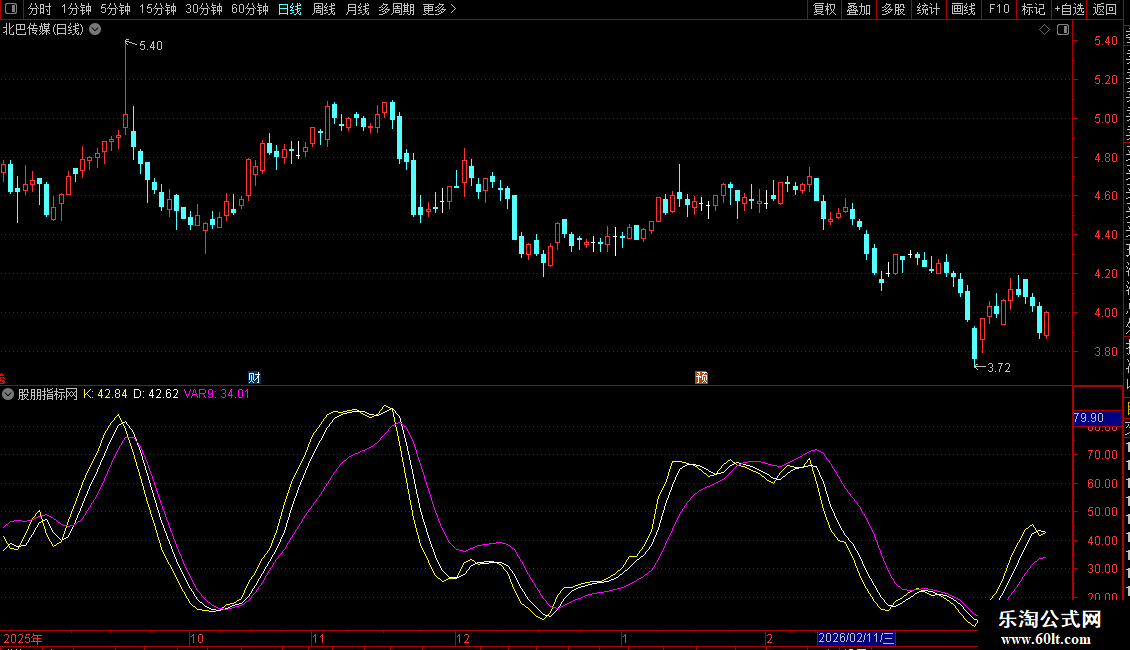The image size is (1130, 650).
Task: Select the 60分钟 period tab
Action: tap(249, 9)
